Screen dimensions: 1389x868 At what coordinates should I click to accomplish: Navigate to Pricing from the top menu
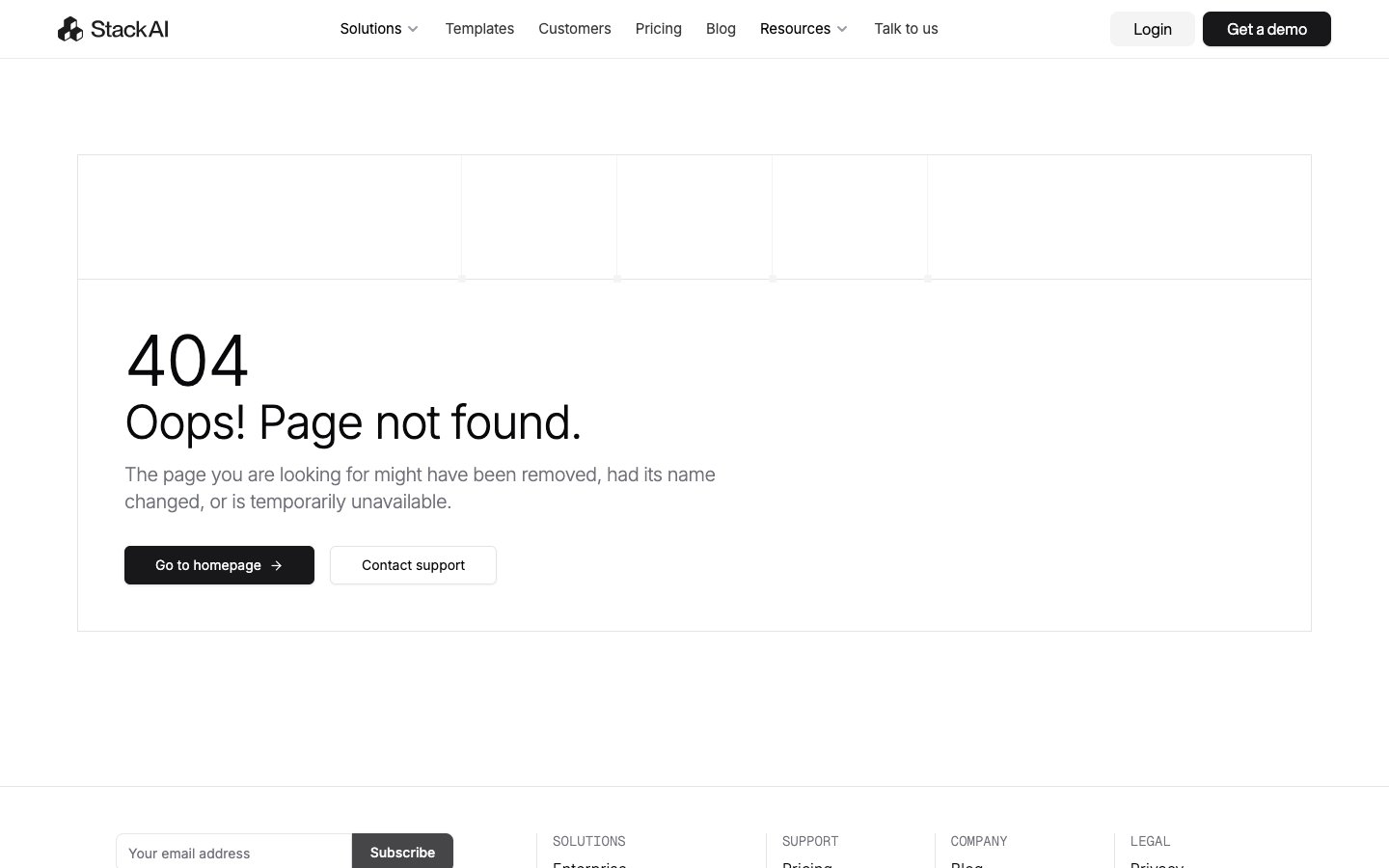659,29
